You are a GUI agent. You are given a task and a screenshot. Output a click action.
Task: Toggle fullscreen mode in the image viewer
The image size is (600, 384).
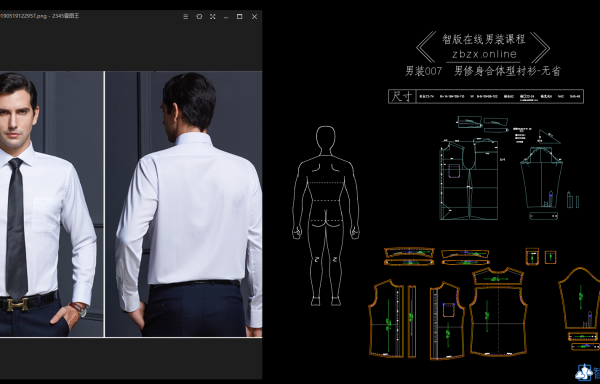[213, 16]
